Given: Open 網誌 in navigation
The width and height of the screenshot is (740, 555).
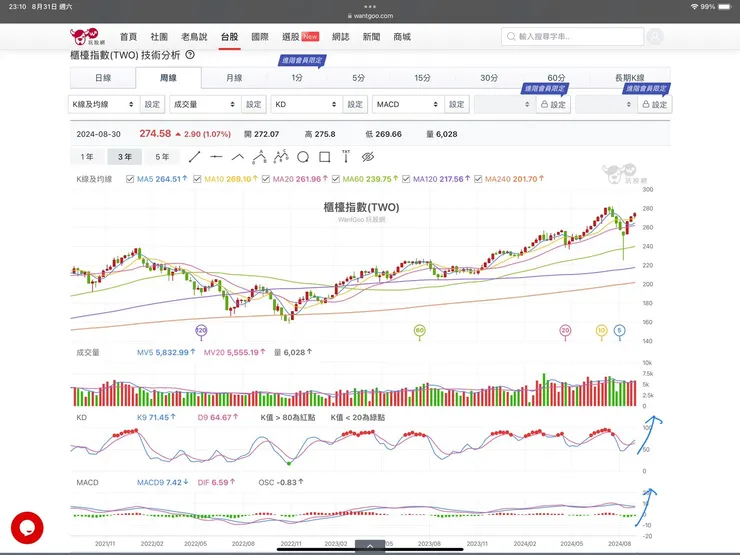Looking at the screenshot, I should click(340, 37).
